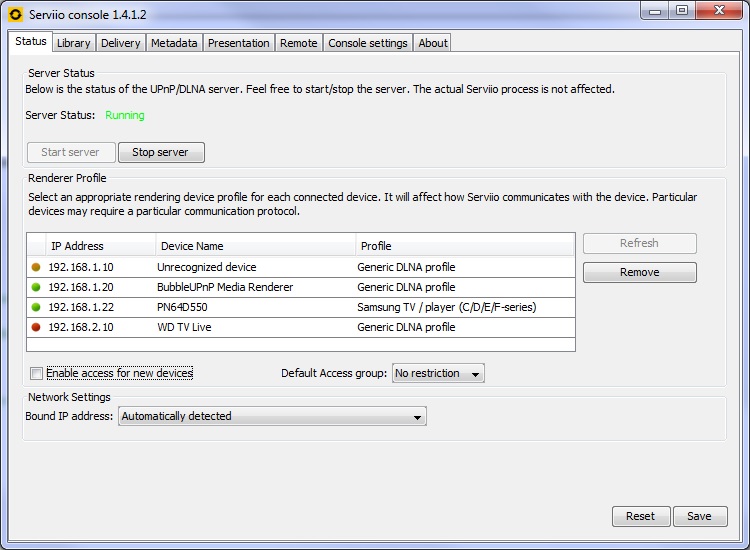Go to the Metadata tab
The height and width of the screenshot is (550, 750).
click(174, 43)
